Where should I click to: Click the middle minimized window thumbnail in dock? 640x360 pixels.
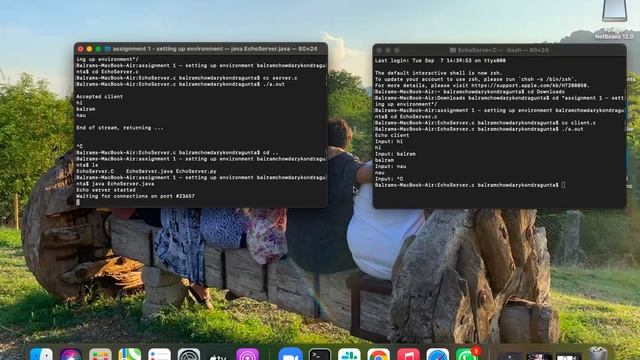(539, 356)
